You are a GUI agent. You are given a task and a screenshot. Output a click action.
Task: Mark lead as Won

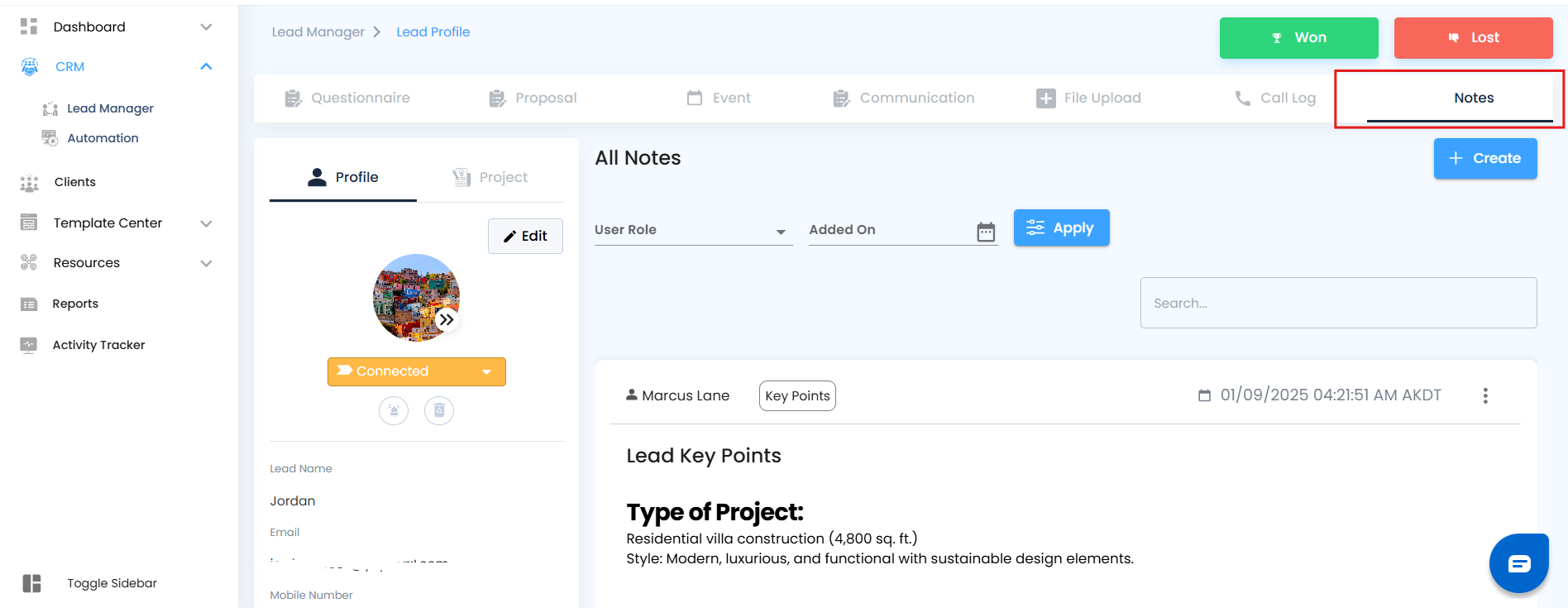tap(1298, 38)
